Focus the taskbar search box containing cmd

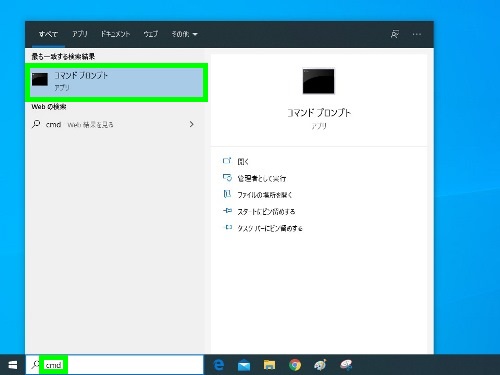click(115, 365)
